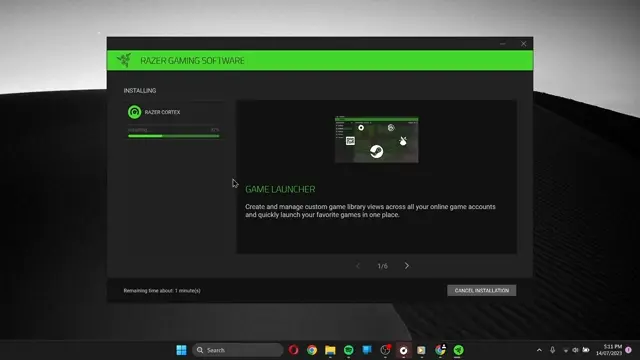The height and width of the screenshot is (360, 640).
Task: Open volume control tray icon
Action: click(576, 350)
